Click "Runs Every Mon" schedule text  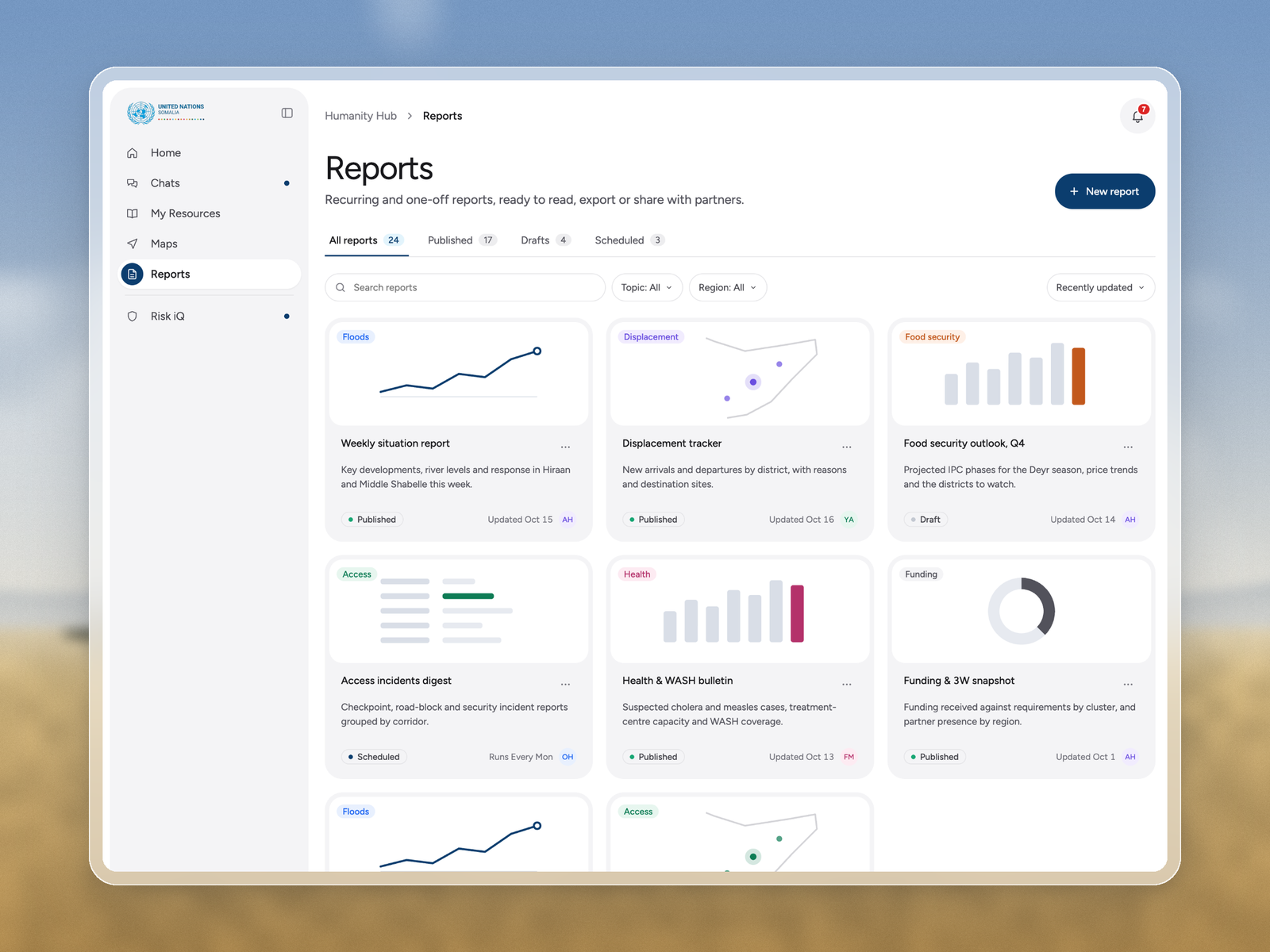[521, 757]
